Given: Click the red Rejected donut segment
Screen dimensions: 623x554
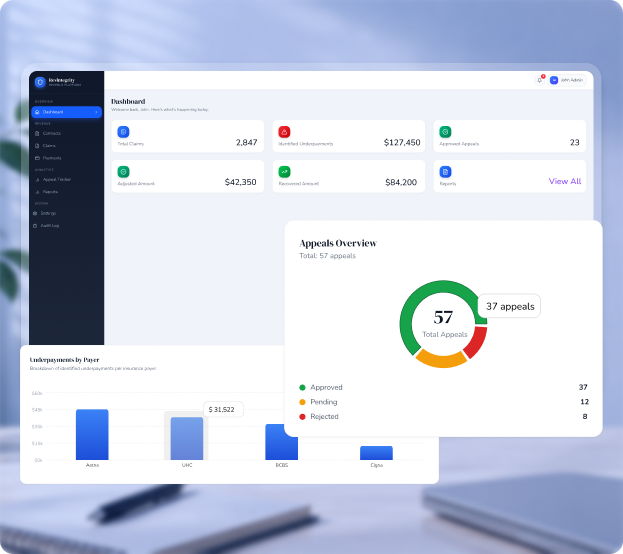Looking at the screenshot, I should pos(478,341).
